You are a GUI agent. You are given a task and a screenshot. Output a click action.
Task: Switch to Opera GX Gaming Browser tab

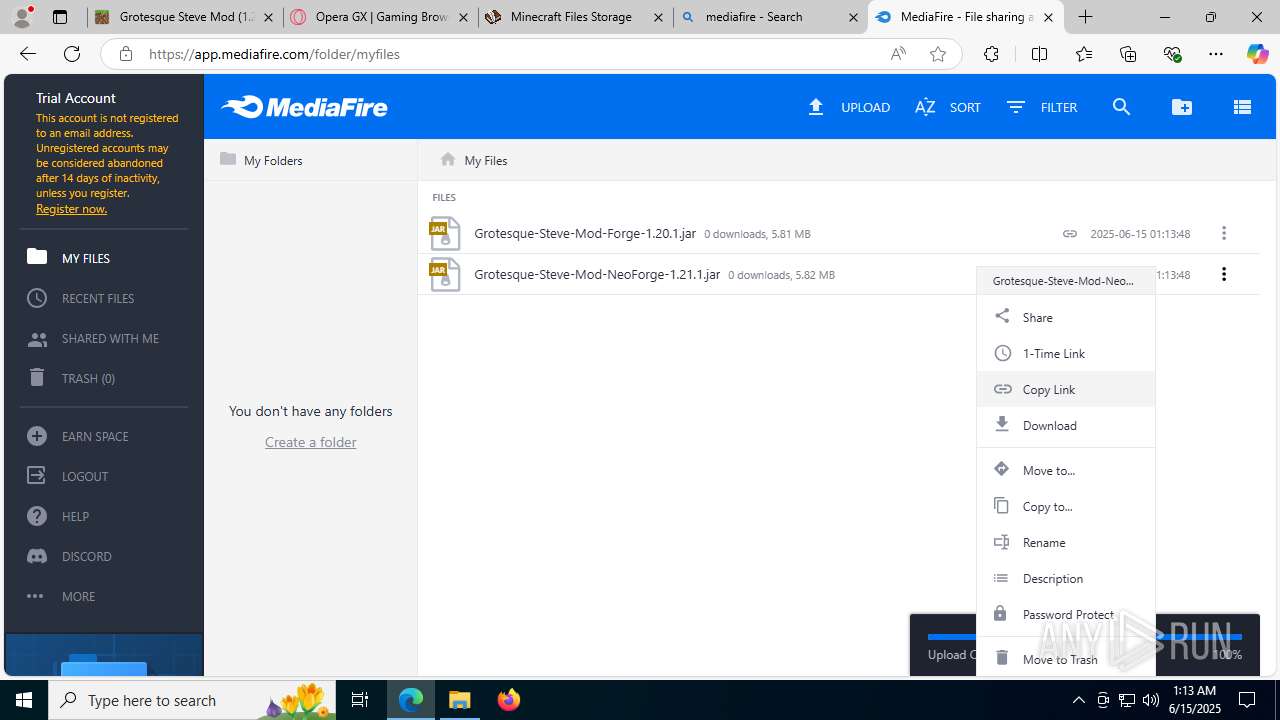(380, 17)
